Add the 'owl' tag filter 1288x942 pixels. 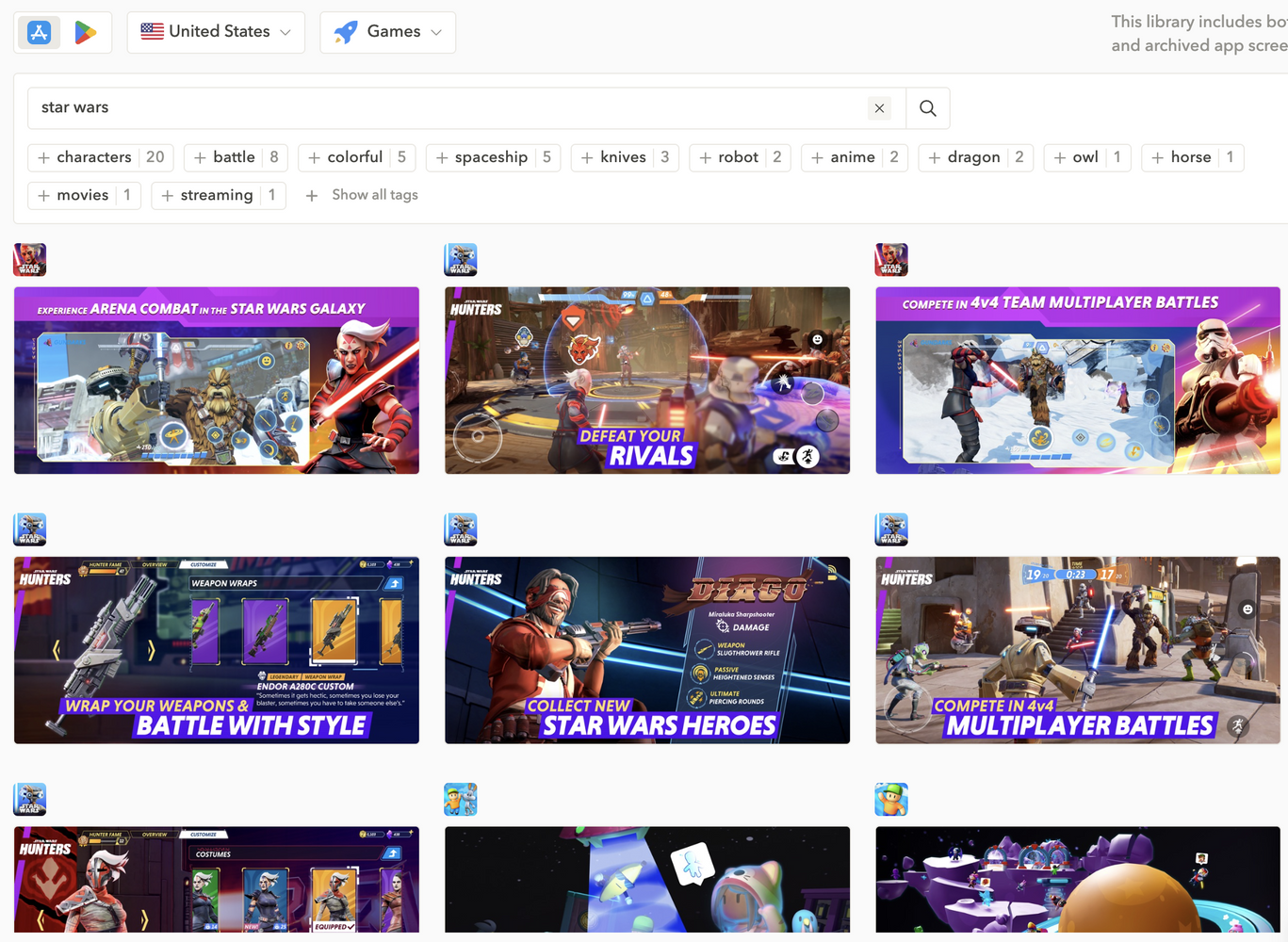pos(1087,157)
